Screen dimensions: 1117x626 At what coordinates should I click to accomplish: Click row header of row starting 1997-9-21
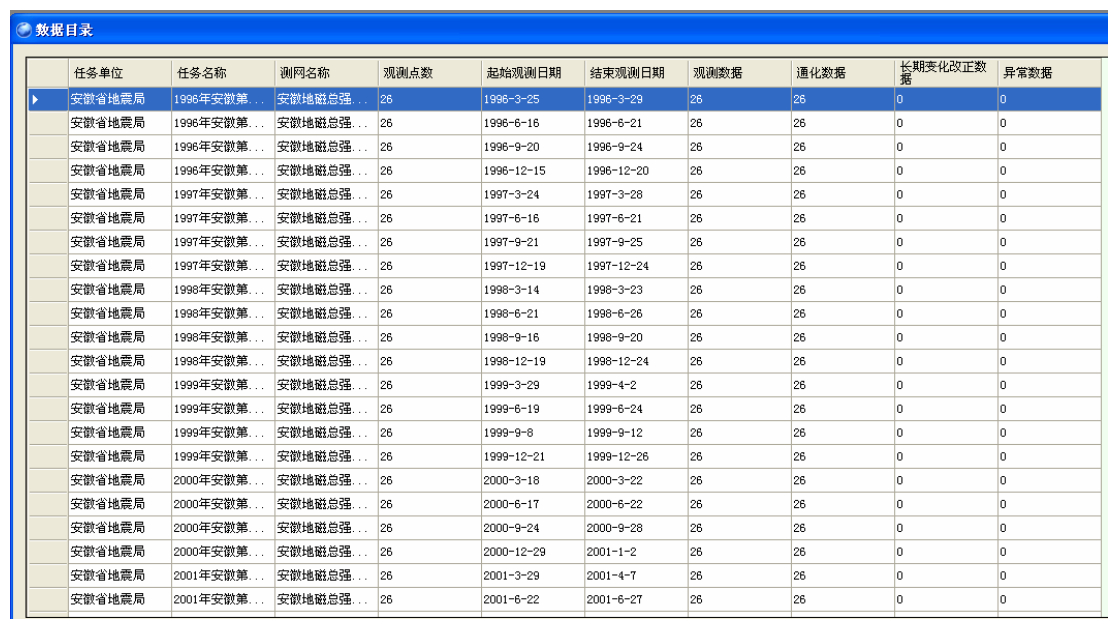pyautogui.click(x=48, y=242)
